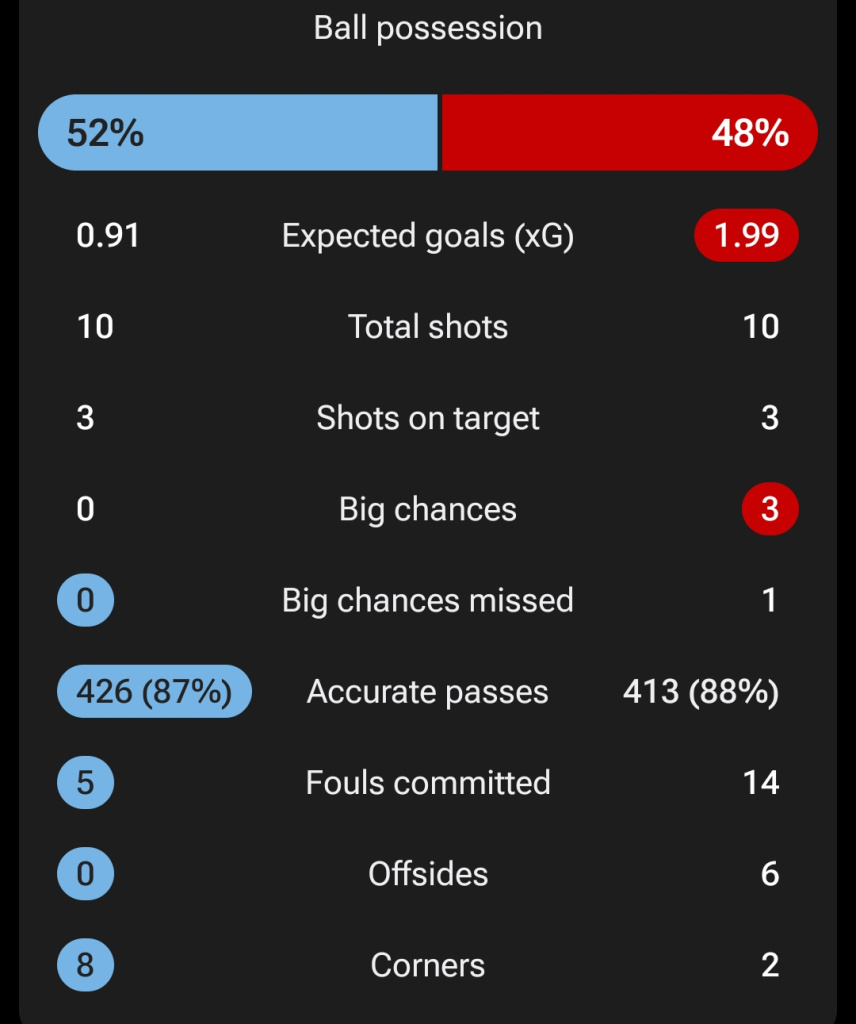Click the blue 8 corners badge
This screenshot has width=856, height=1024.
(x=85, y=966)
